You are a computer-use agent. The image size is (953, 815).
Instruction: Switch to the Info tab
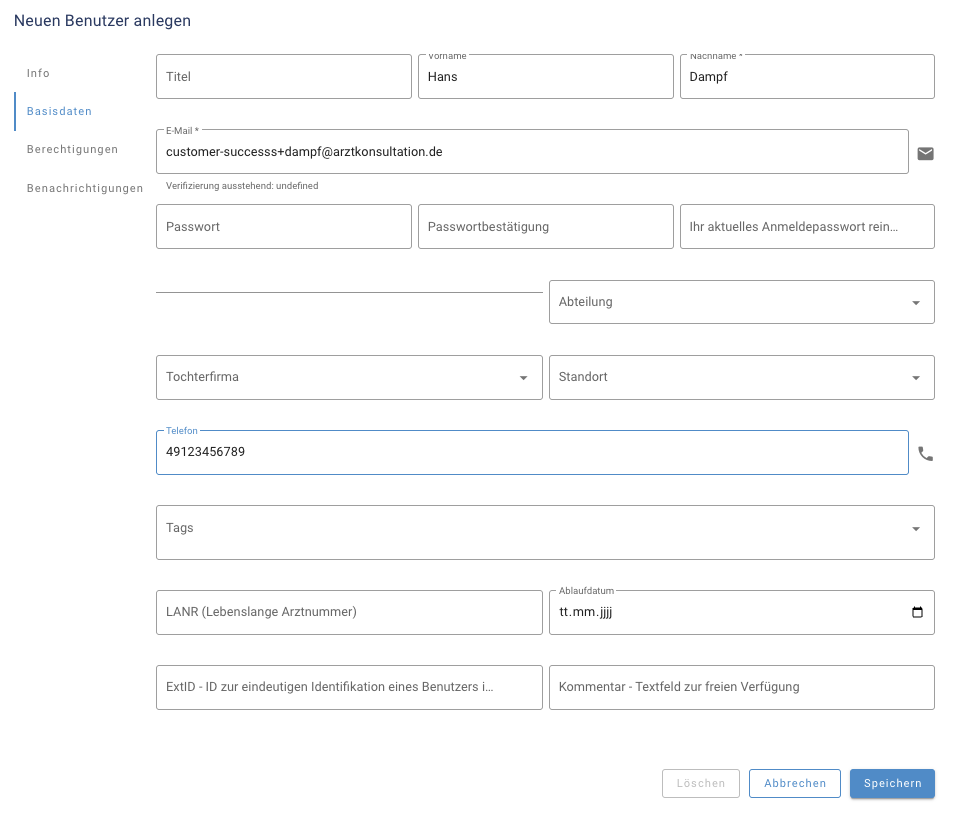click(38, 73)
